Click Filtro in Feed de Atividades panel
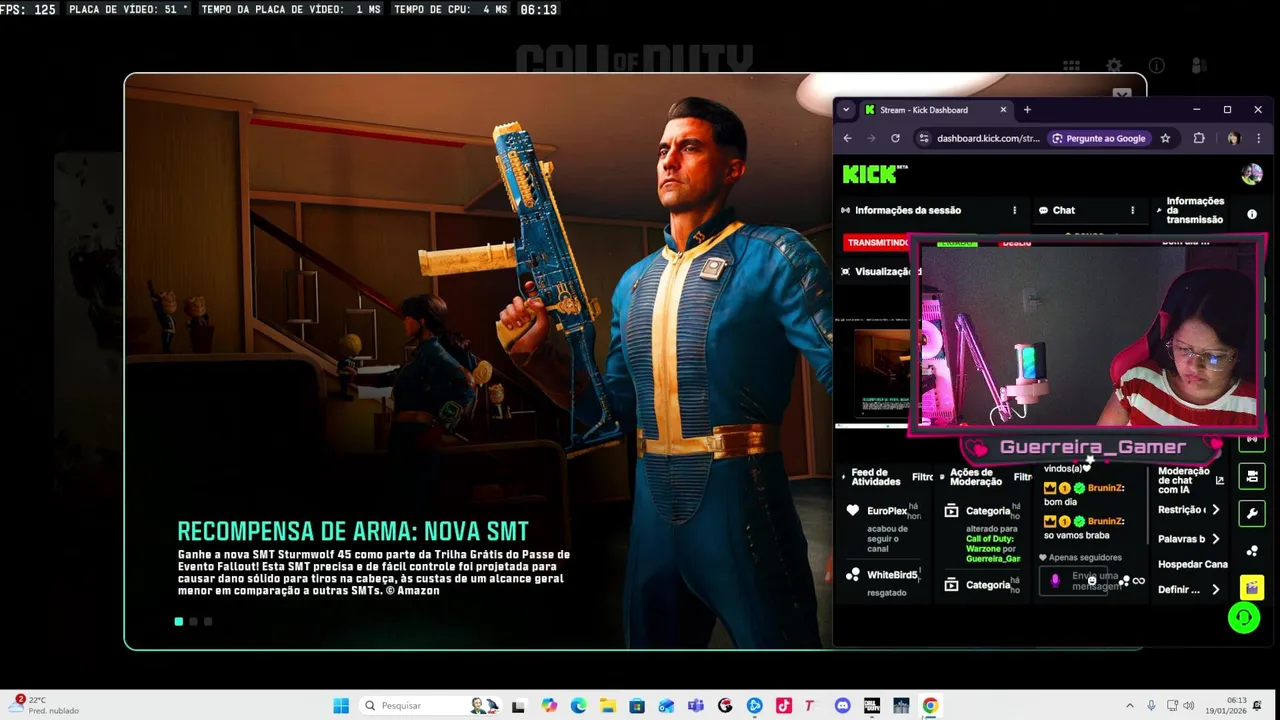Screen dimensions: 1280x720 point(922,477)
